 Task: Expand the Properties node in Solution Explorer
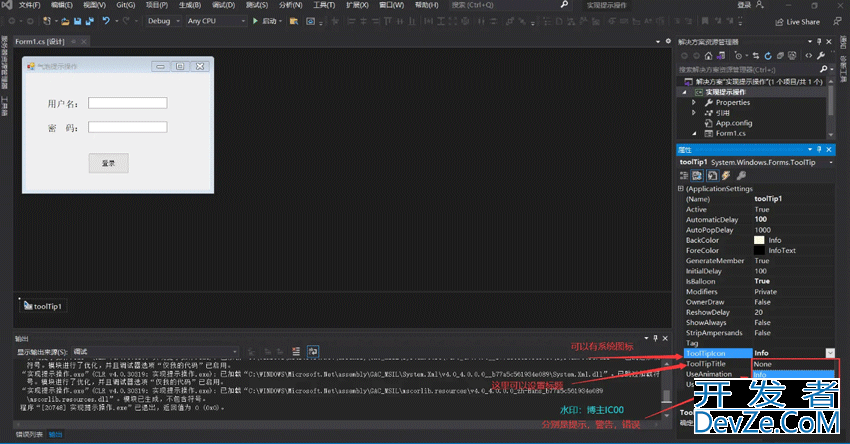point(694,102)
